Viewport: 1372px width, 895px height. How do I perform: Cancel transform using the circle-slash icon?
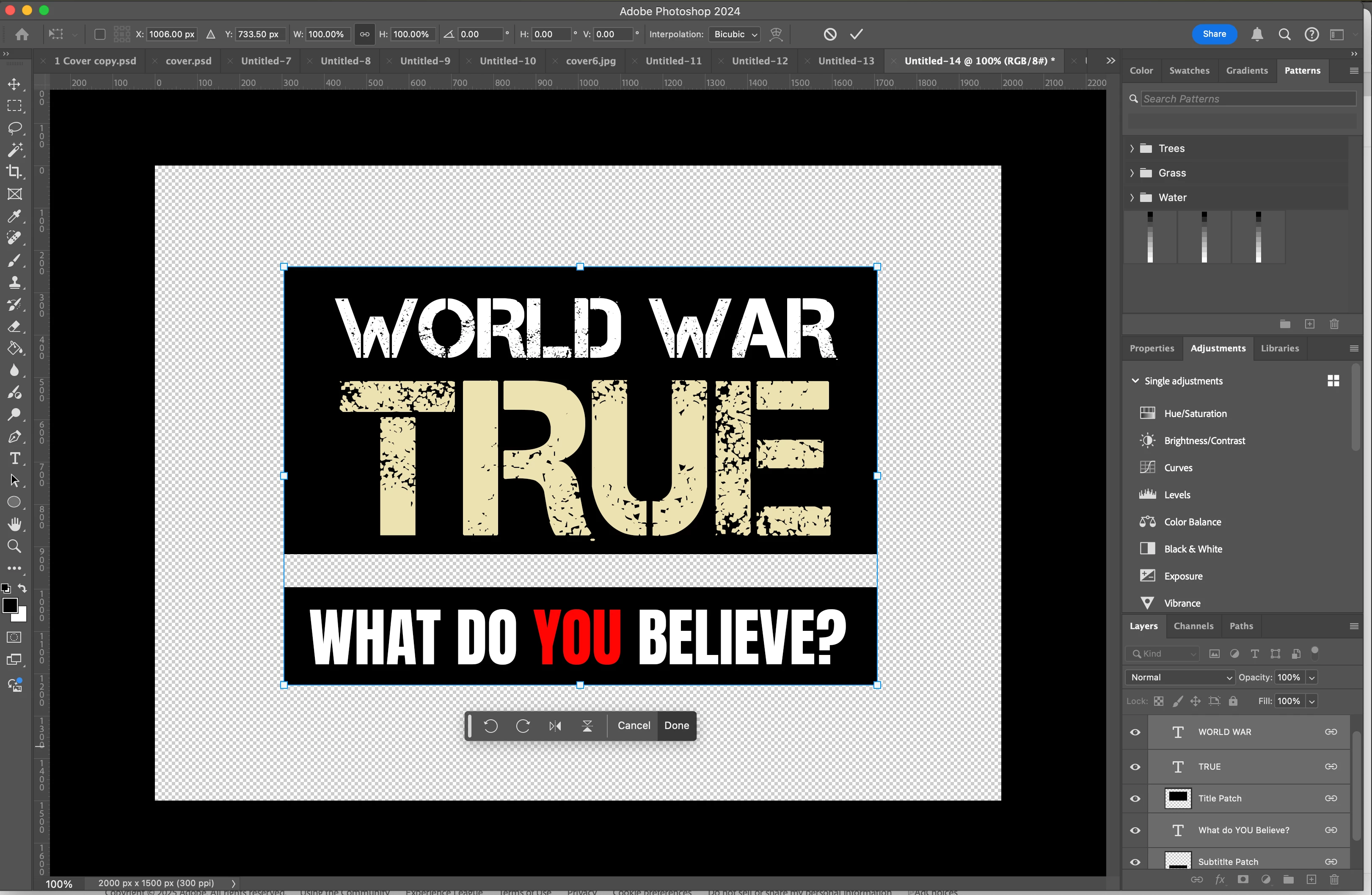coord(829,35)
